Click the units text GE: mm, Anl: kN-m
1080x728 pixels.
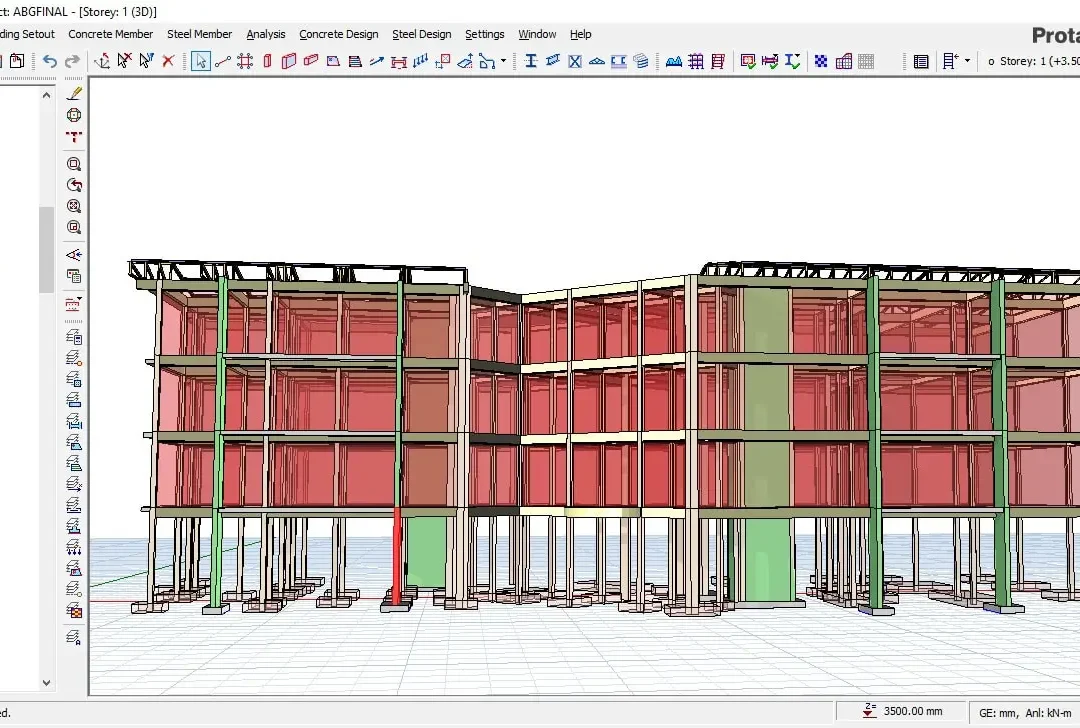click(1025, 713)
